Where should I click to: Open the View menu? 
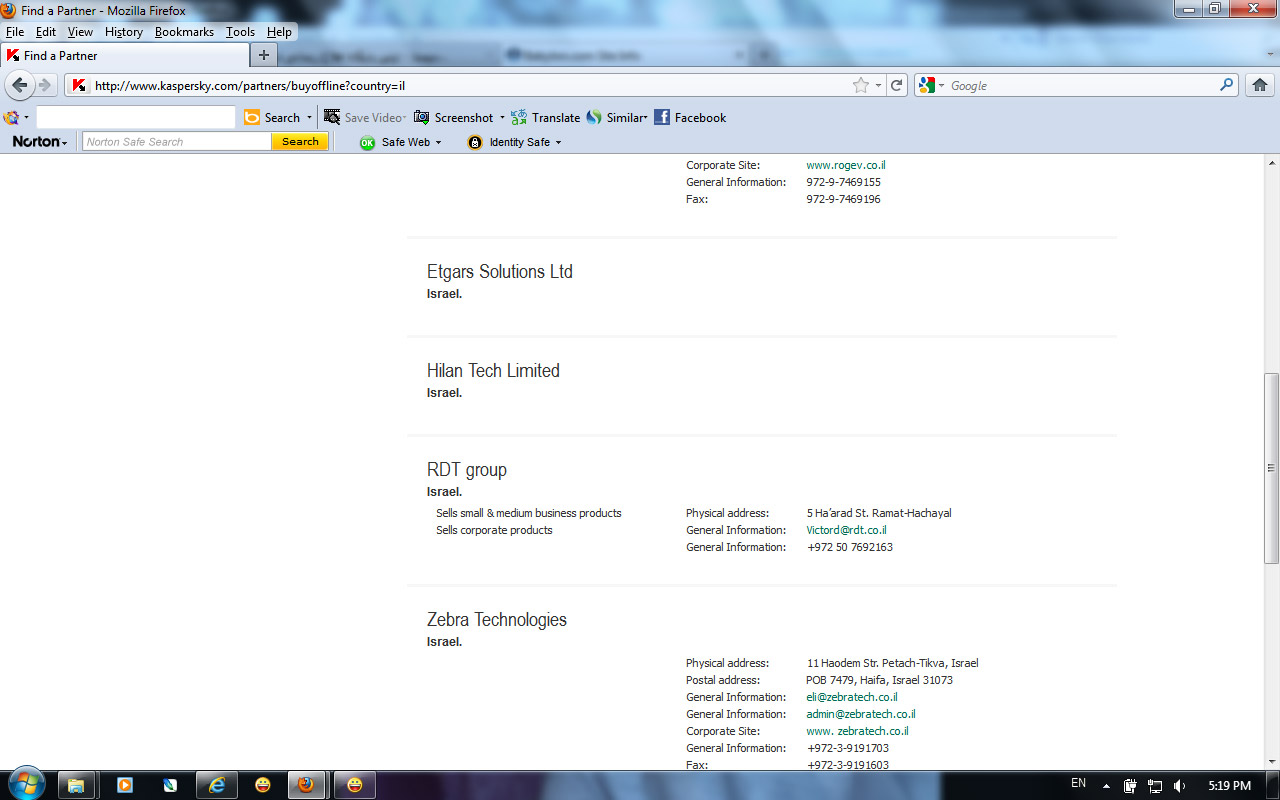(80, 32)
